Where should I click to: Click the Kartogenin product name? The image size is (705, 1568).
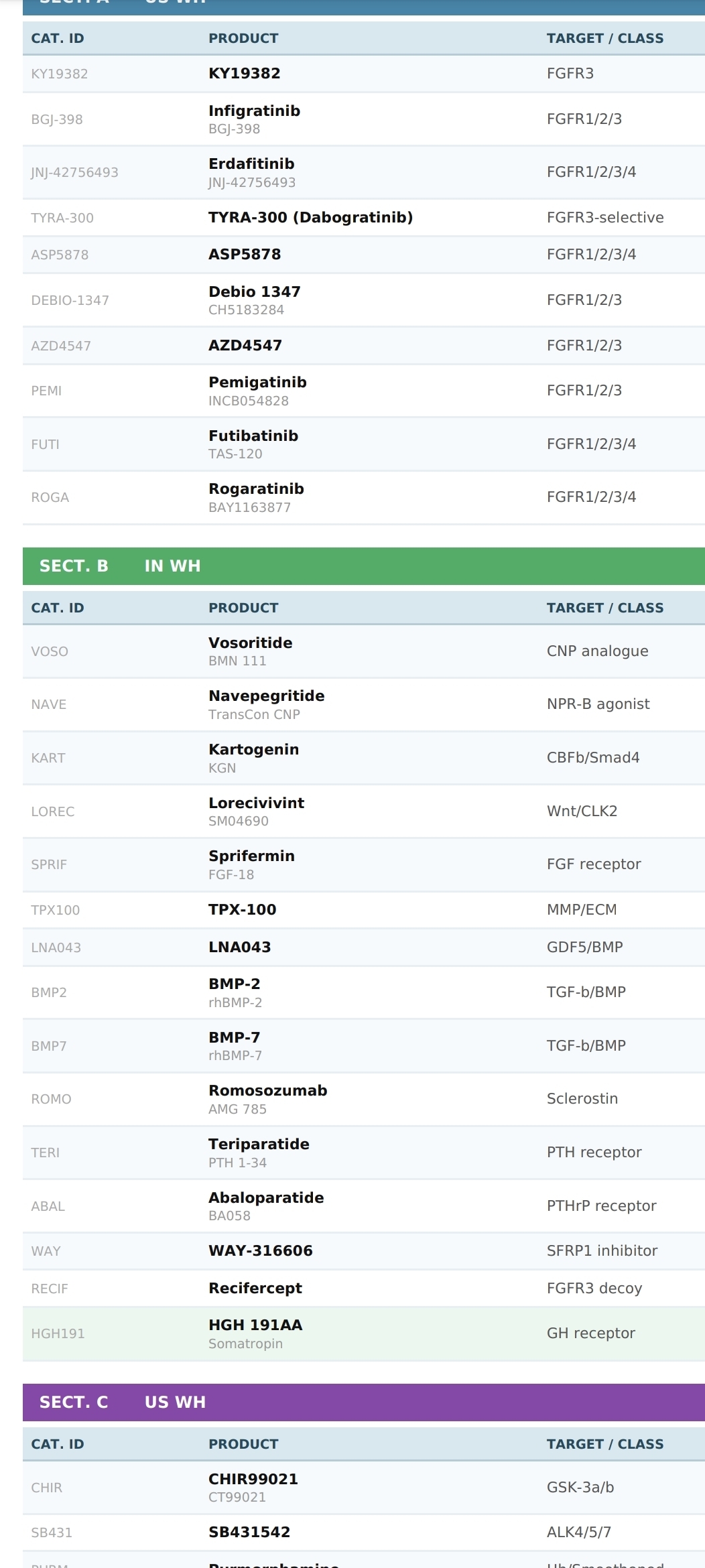click(x=253, y=749)
